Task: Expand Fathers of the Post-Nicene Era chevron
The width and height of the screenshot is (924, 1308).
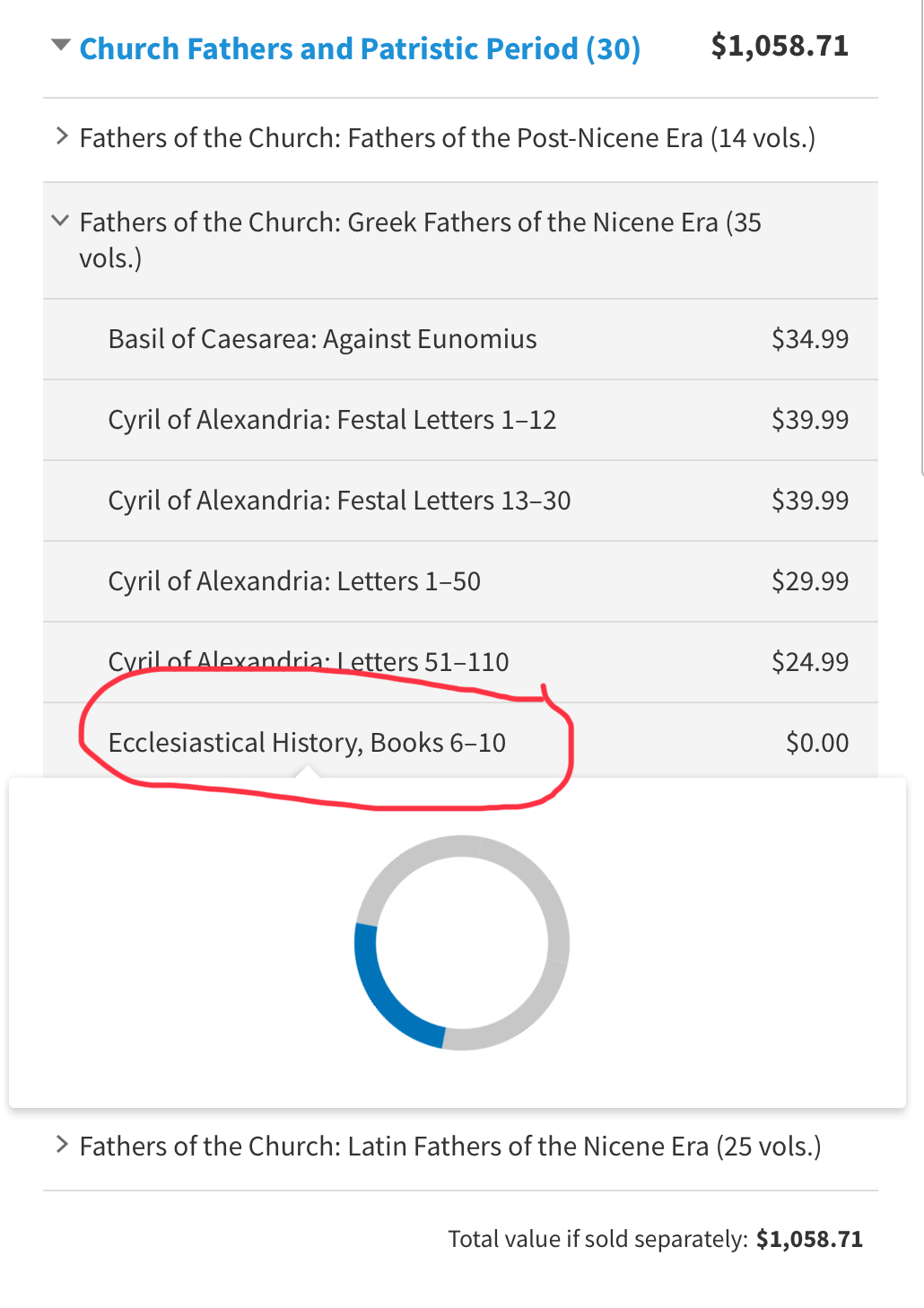Action: click(62, 136)
